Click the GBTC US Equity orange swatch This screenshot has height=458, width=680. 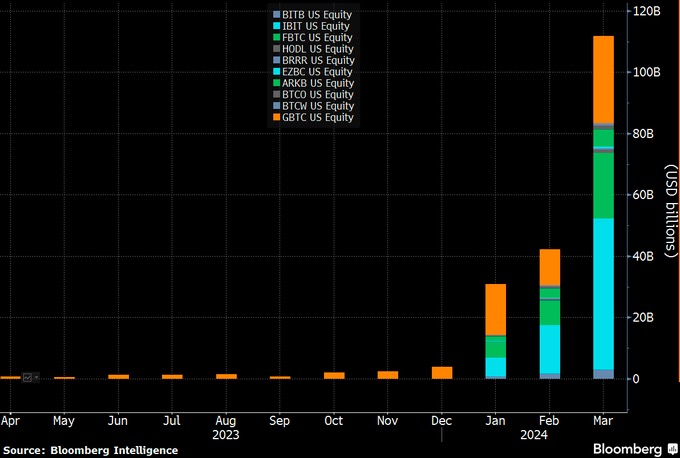point(276,118)
